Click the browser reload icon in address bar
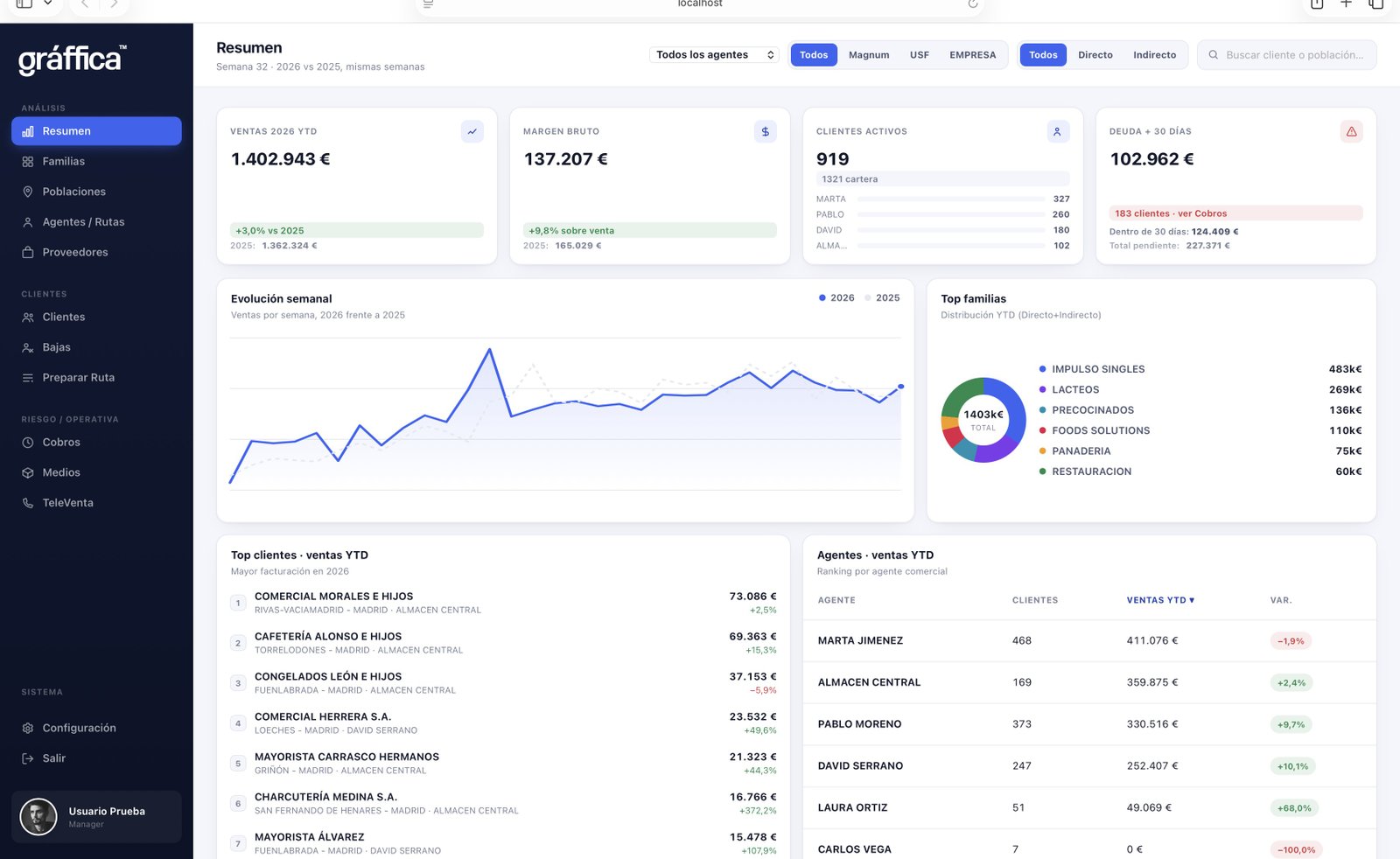The height and width of the screenshot is (859, 1400). pyautogui.click(x=972, y=3)
